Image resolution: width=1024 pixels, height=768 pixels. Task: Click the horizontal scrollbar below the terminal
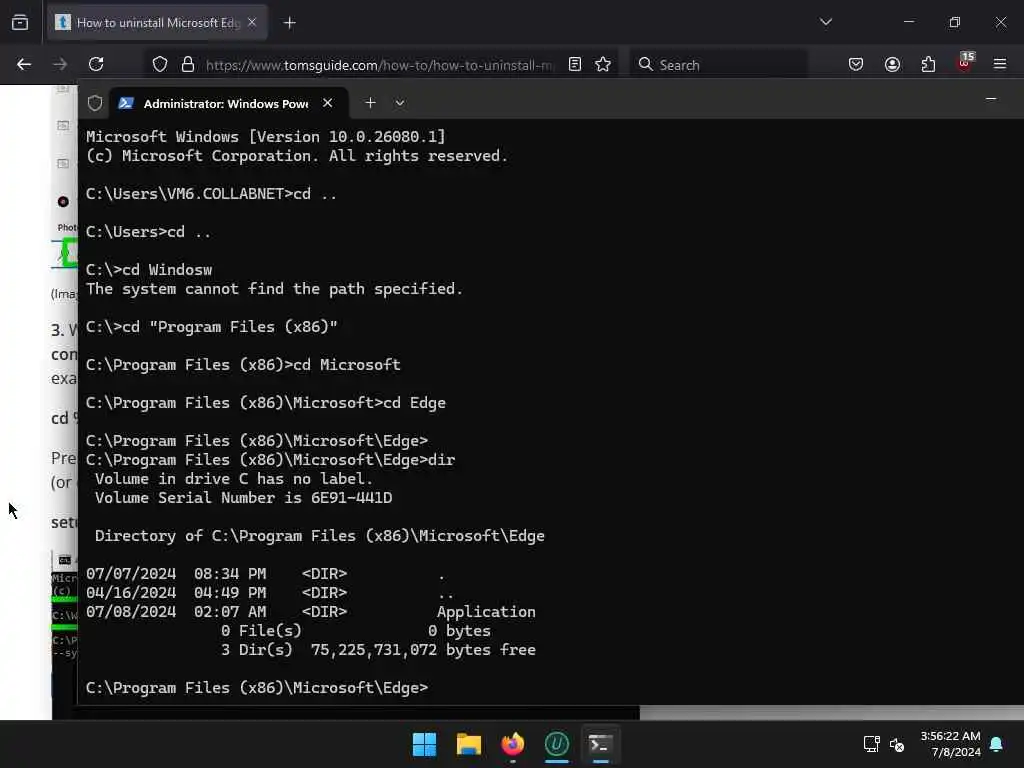tap(358, 712)
